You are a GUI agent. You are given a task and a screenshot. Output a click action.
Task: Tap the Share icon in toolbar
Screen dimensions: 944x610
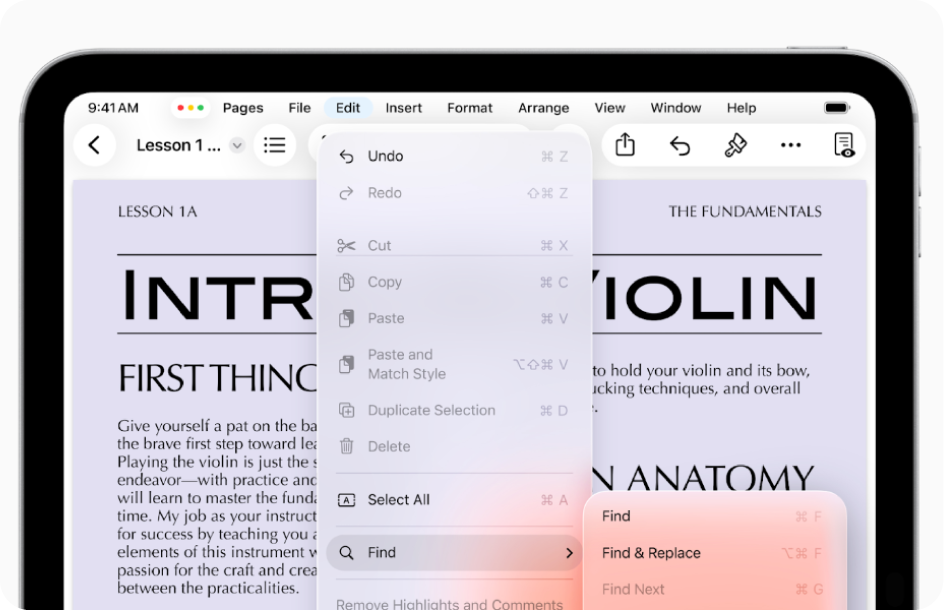(625, 145)
